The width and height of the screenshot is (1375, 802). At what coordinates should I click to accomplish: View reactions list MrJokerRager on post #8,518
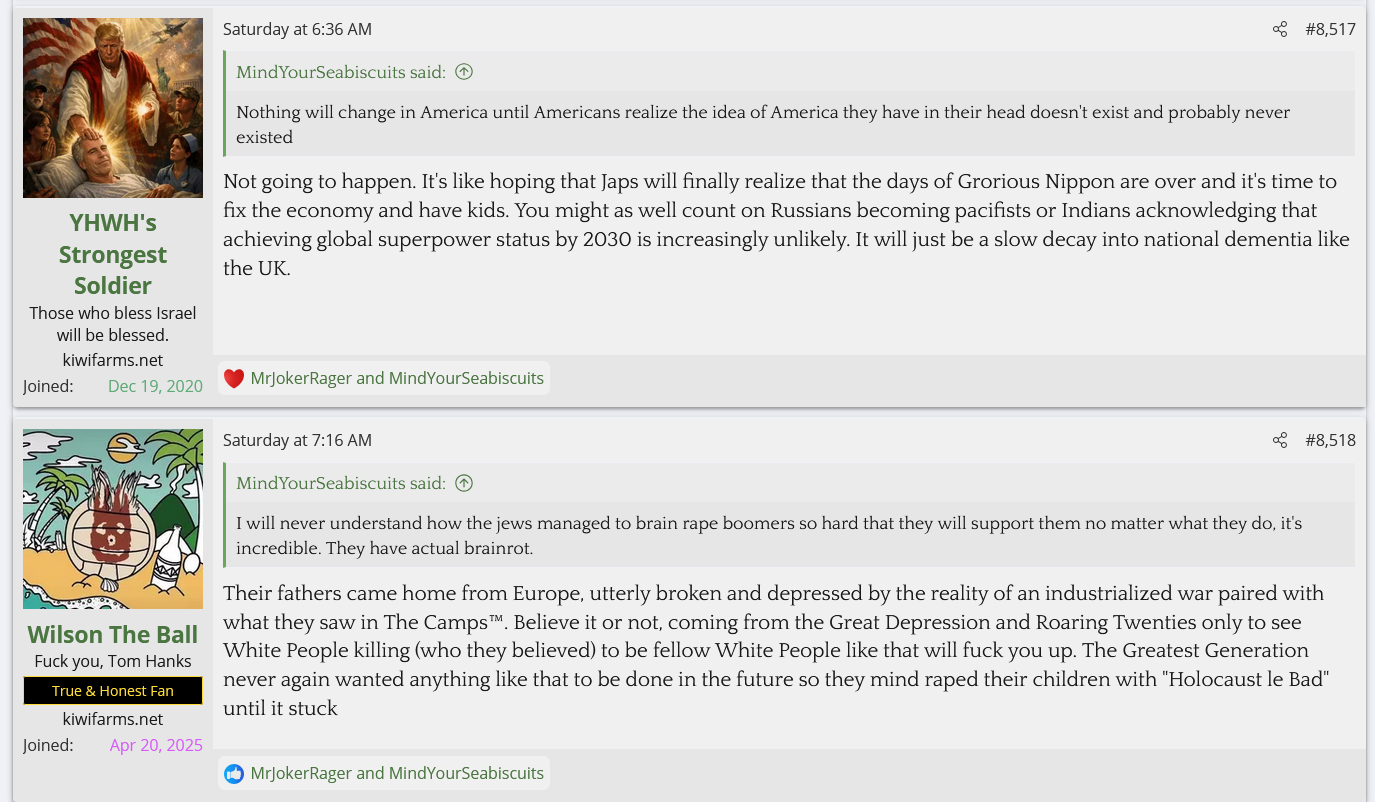click(x=301, y=773)
